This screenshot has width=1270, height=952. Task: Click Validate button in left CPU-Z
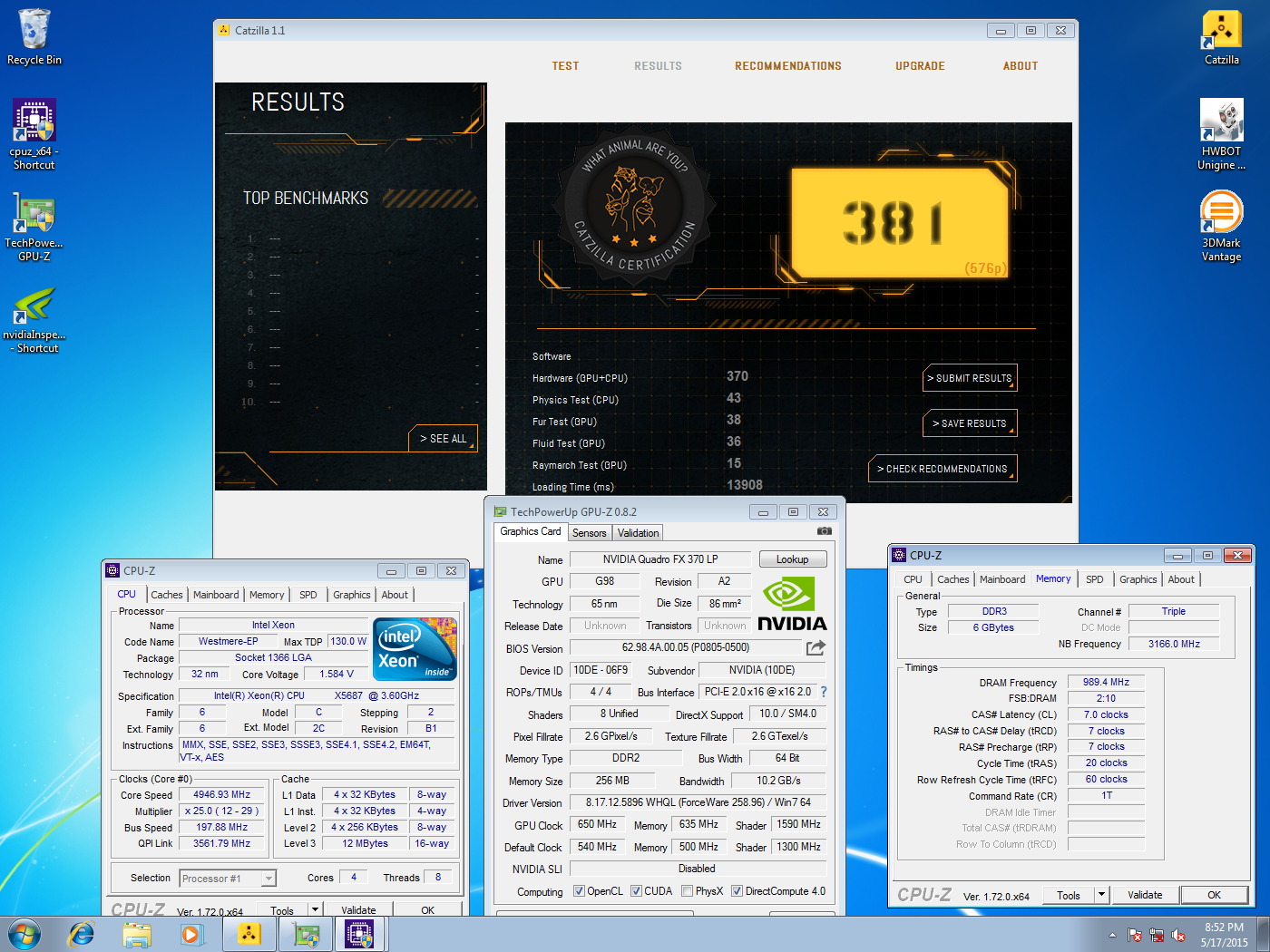358,909
